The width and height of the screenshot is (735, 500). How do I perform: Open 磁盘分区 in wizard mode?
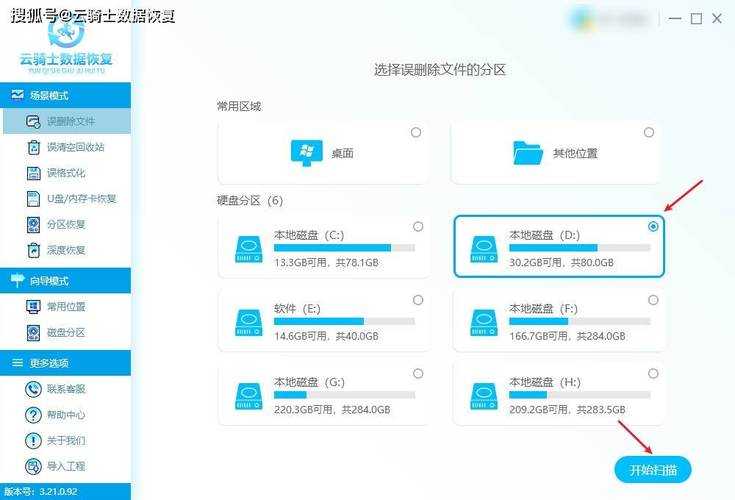pos(65,333)
